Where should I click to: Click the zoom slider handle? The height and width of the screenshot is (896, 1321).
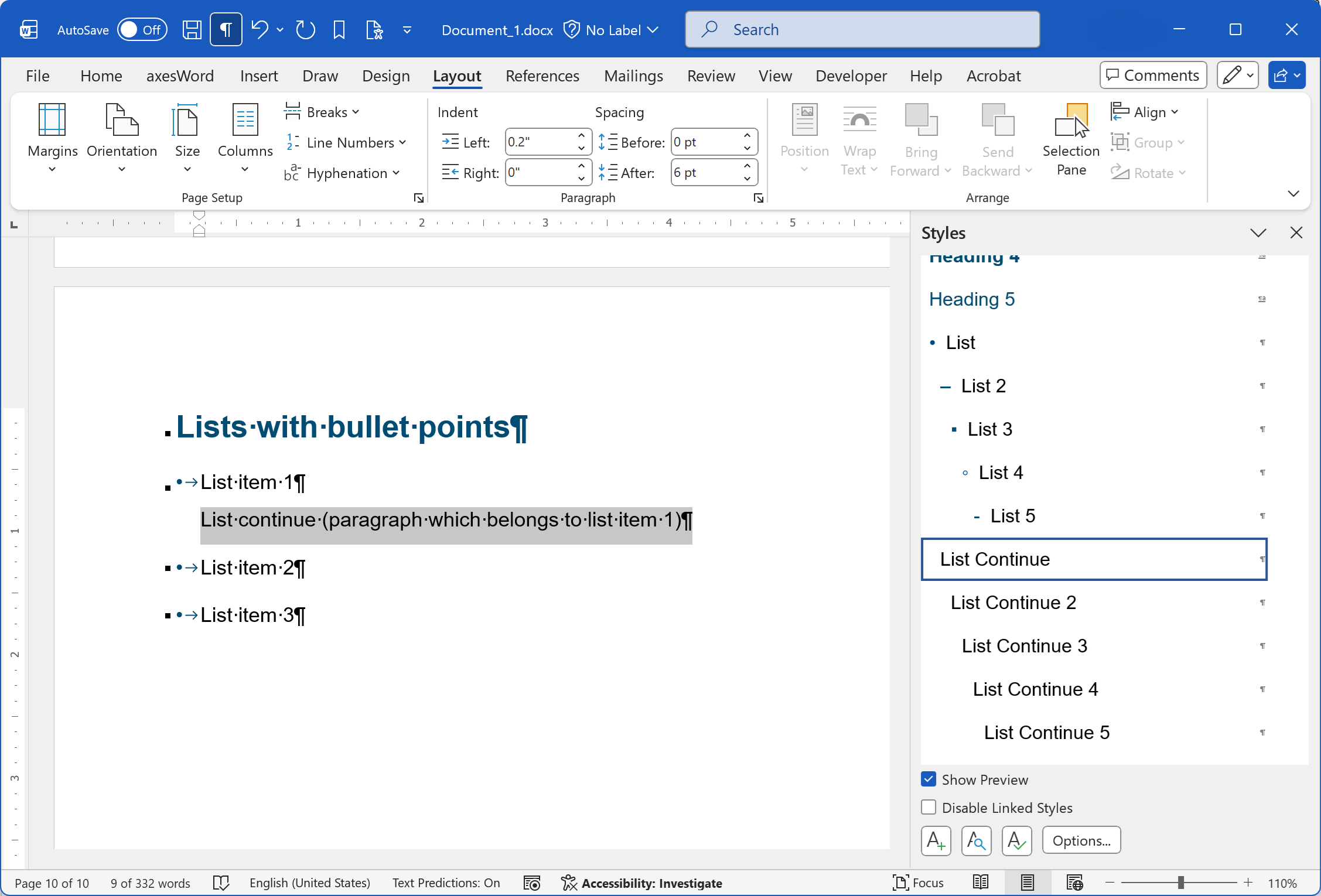point(1181,883)
